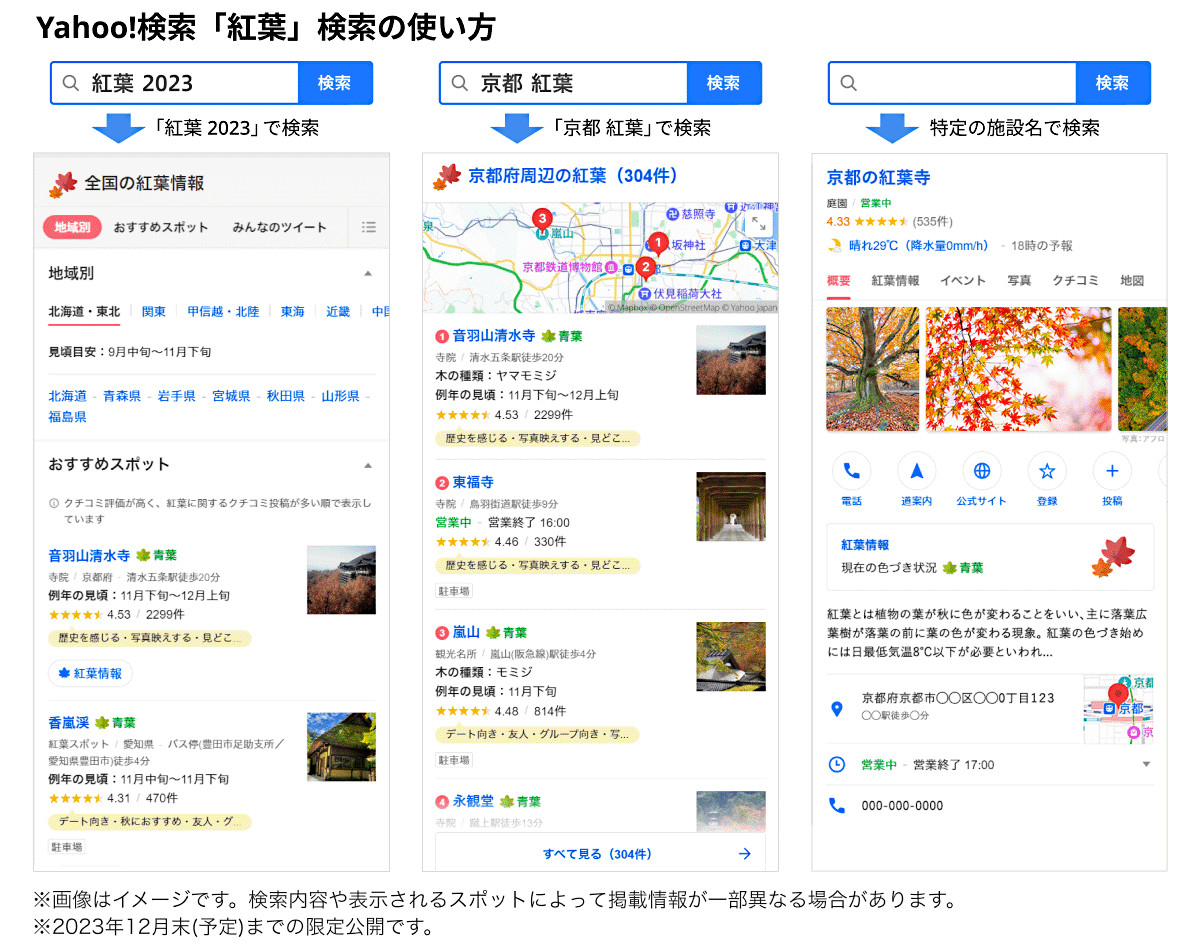Click the magnifier icon in the empty search box

(x=850, y=83)
